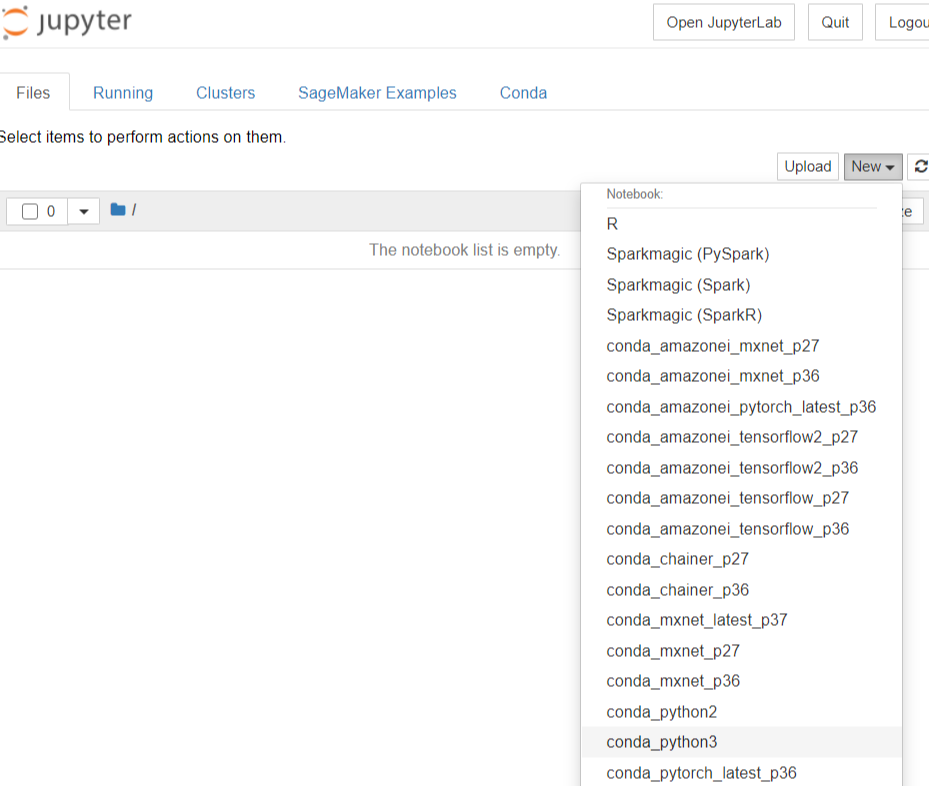929x786 pixels.
Task: Open the Clusters tab
Action: click(225, 93)
